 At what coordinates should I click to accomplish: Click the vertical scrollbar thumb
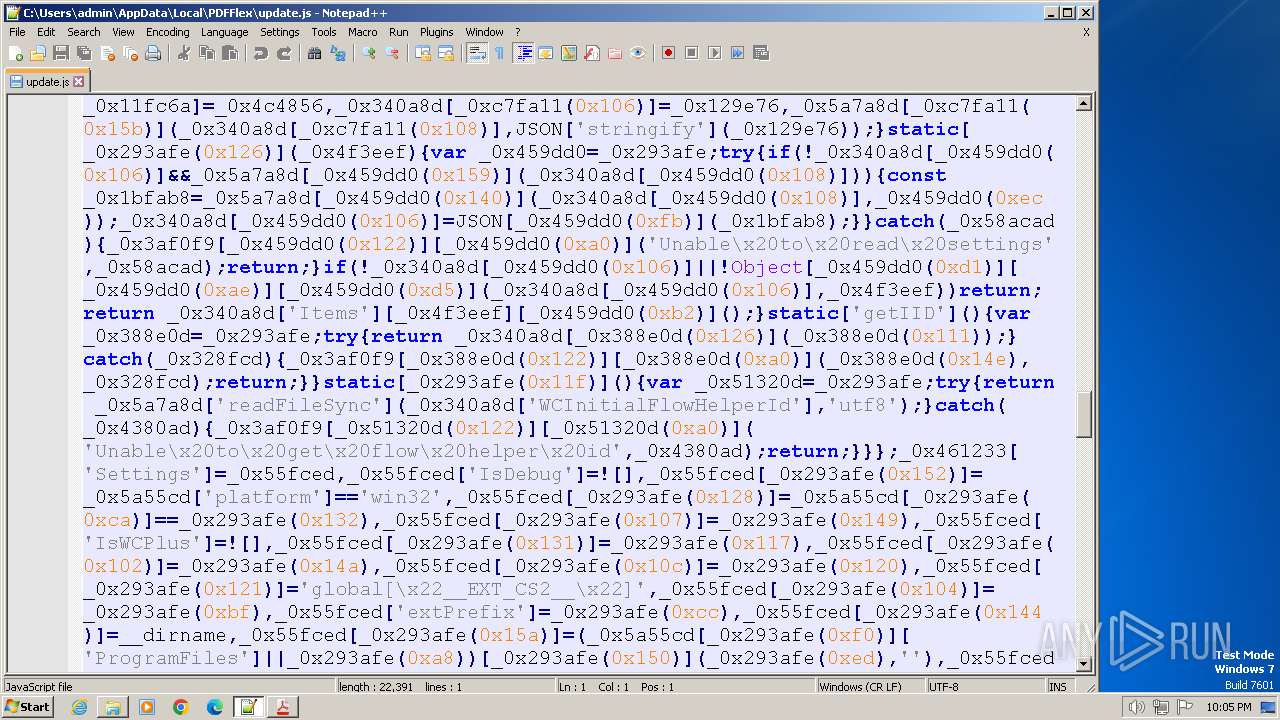(x=1084, y=414)
